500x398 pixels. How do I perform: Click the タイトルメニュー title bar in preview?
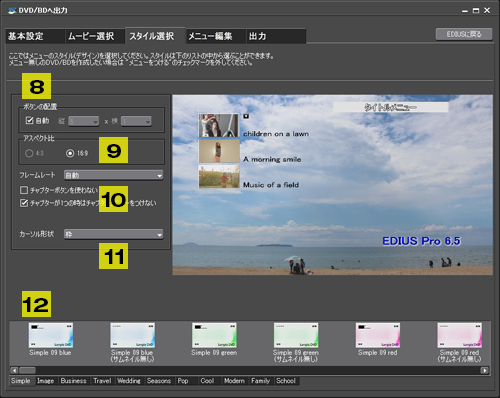point(390,107)
